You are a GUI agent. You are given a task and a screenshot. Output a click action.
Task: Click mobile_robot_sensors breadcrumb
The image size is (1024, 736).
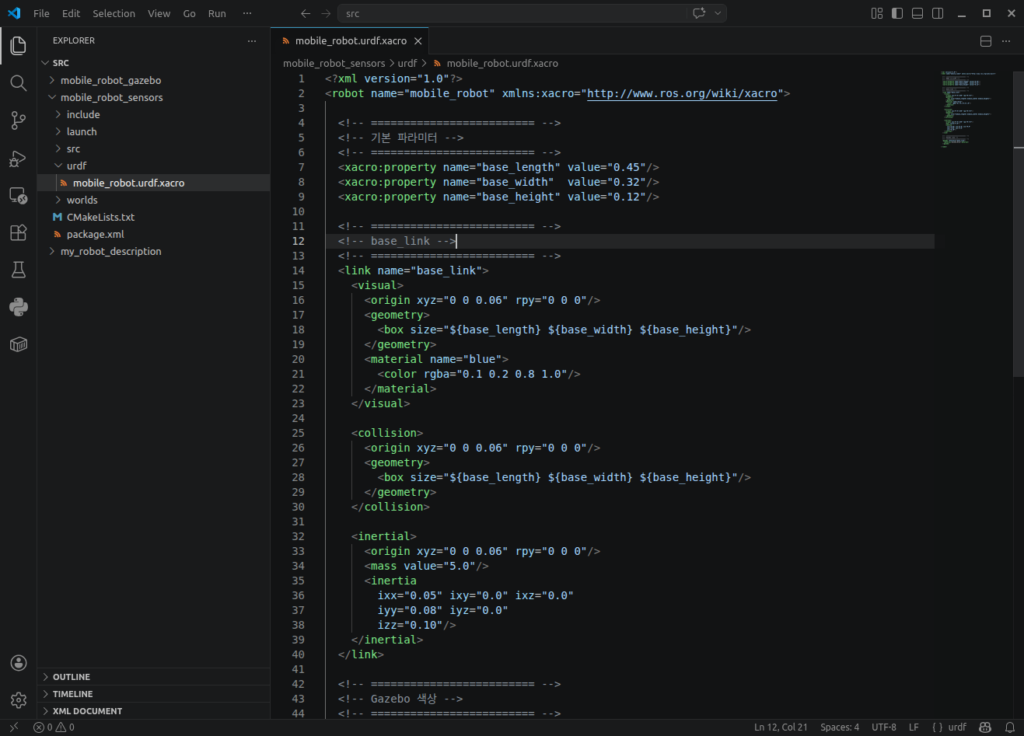[334, 63]
